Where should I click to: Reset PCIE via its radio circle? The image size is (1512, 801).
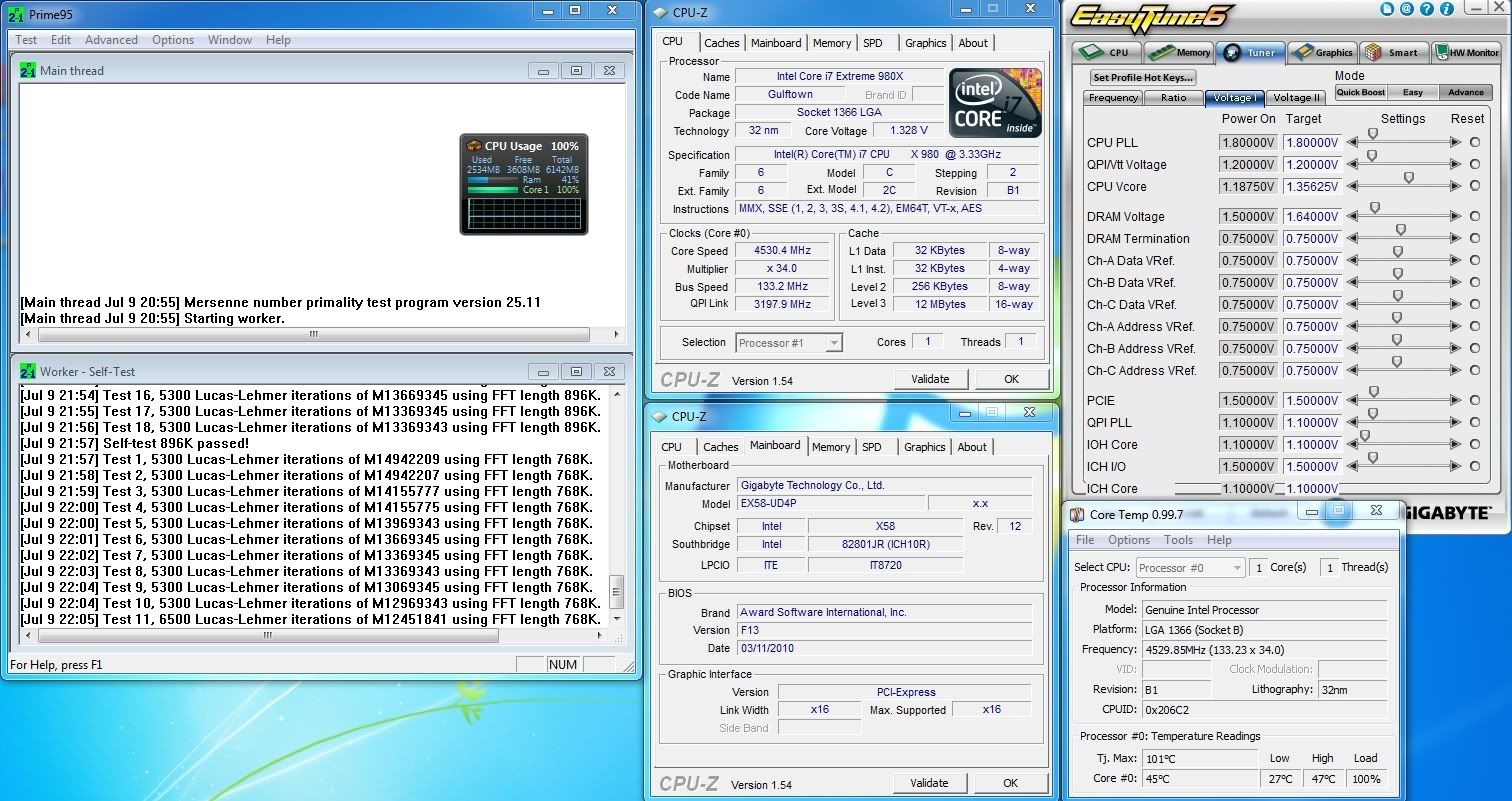point(1474,400)
